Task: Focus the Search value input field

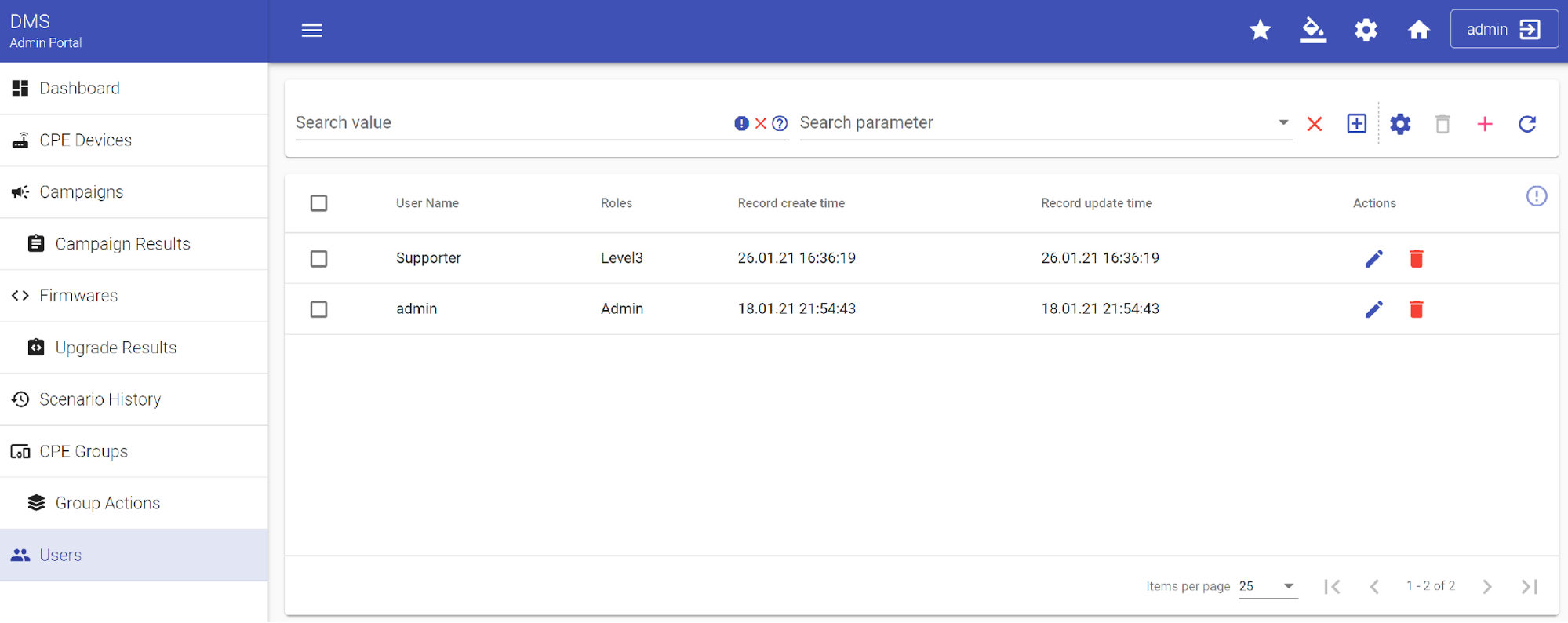Action: coord(510,123)
